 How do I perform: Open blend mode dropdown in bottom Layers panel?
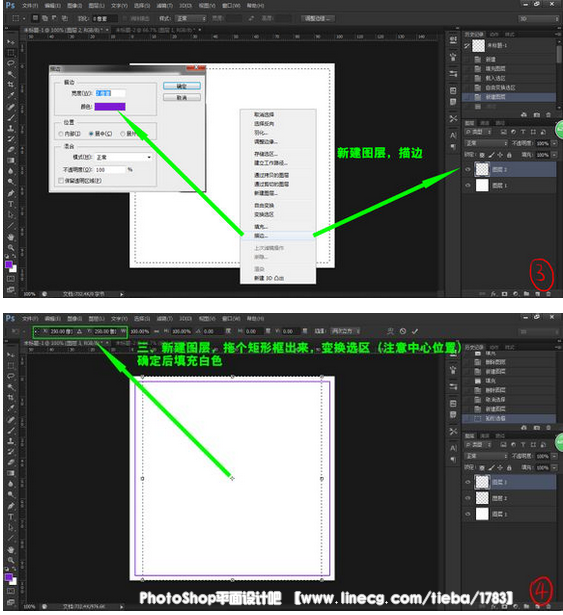coord(486,456)
